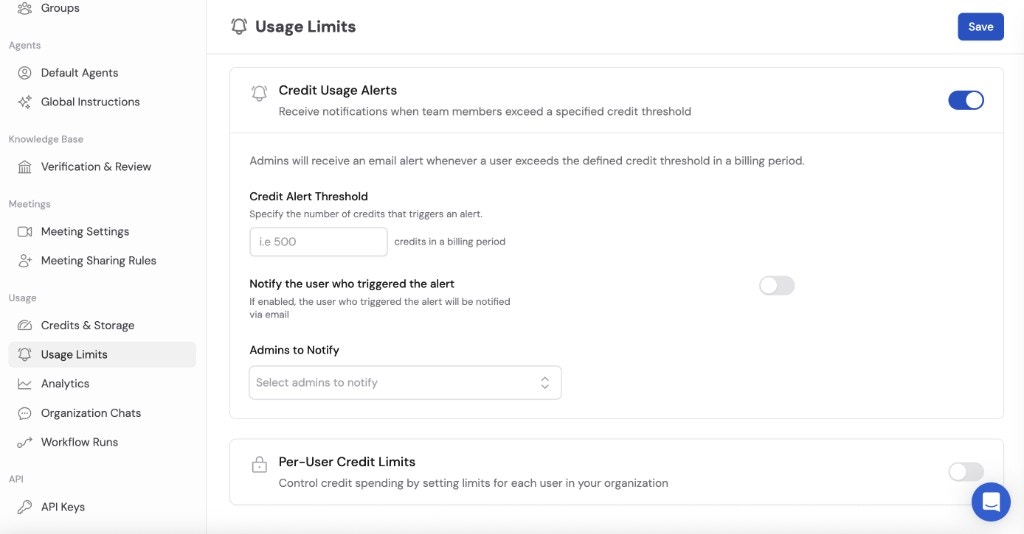The height and width of the screenshot is (534, 1024).
Task: Click the Meetings section label in sidebar
Action: click(x=29, y=204)
